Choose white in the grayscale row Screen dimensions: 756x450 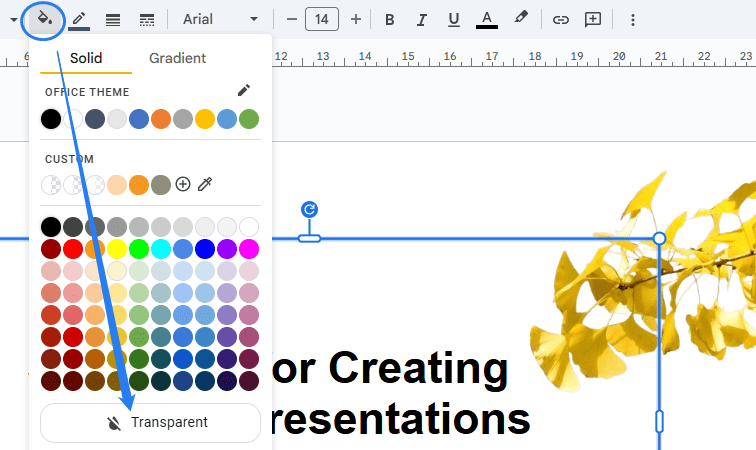(x=249, y=227)
